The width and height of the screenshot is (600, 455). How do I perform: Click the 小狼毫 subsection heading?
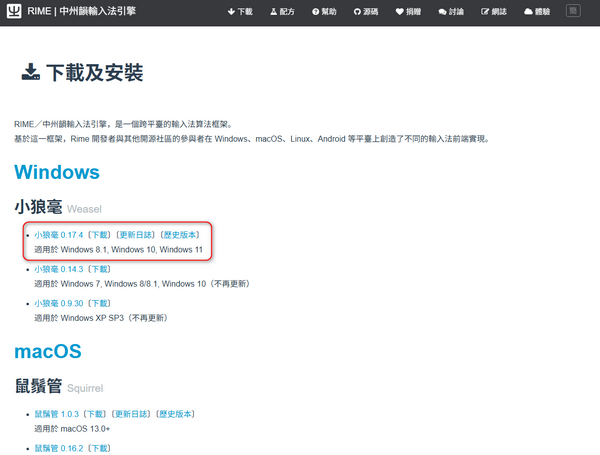pos(38,207)
